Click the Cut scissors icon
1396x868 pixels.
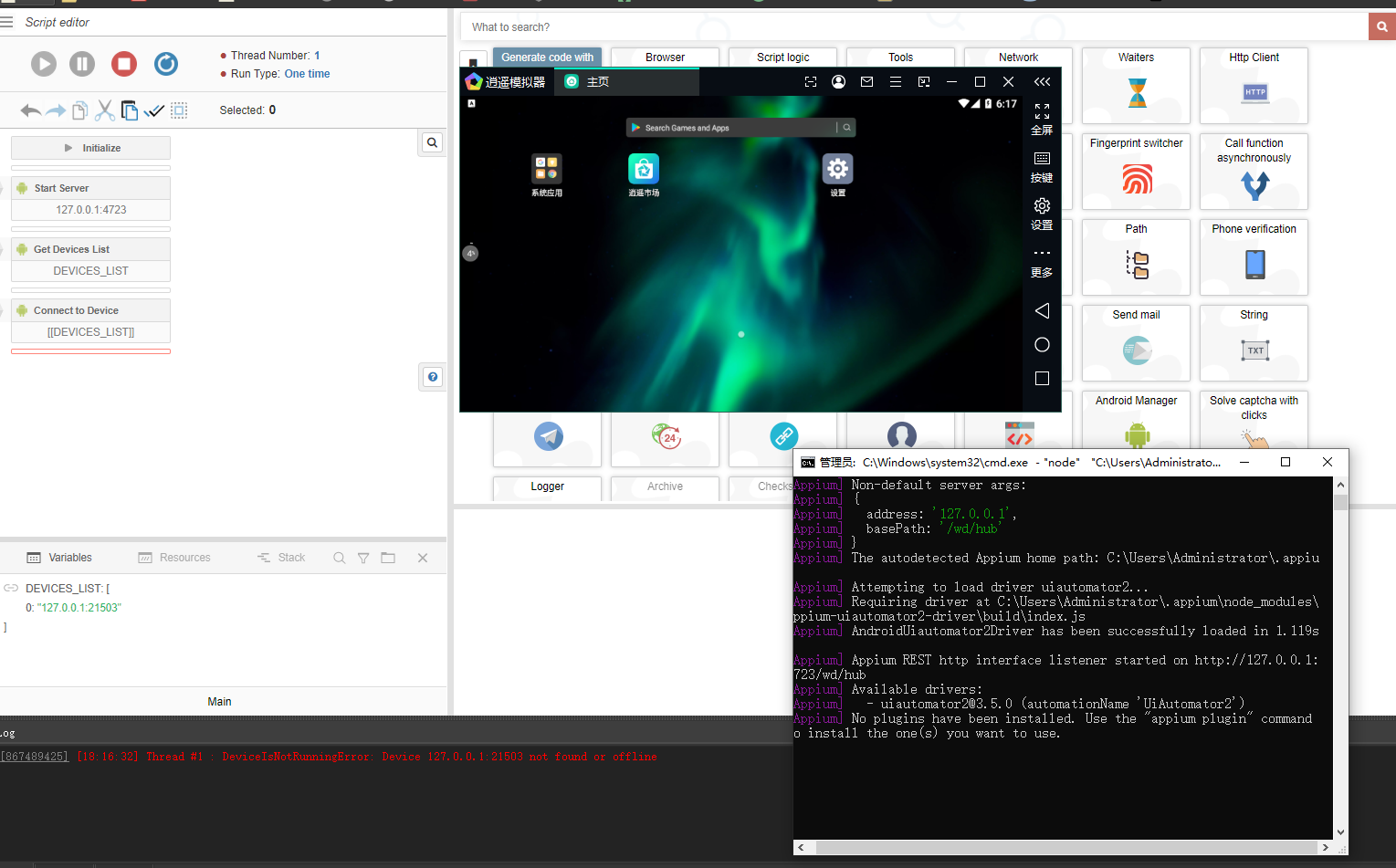(105, 110)
